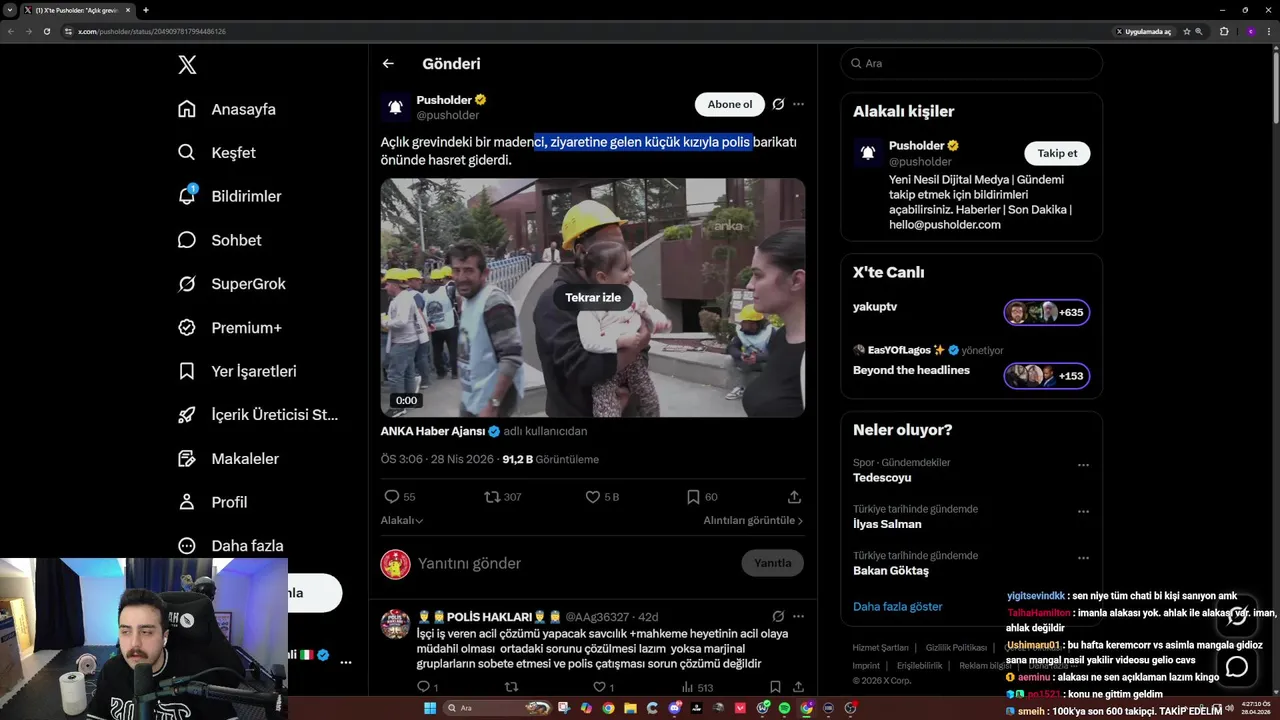1280x720 pixels.
Task: Repost the POLİS HAKLARI comment
Action: point(511,687)
